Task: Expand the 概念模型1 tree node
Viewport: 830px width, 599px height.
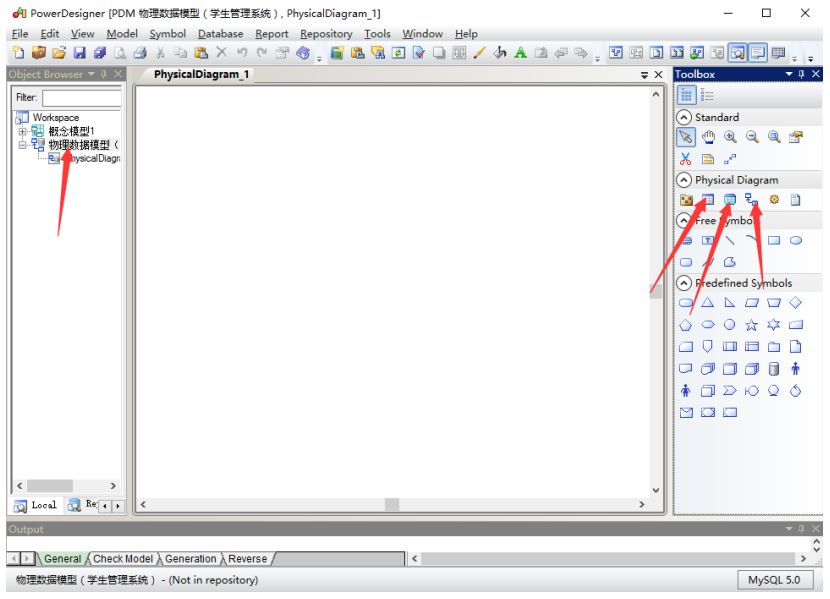Action: point(23,131)
